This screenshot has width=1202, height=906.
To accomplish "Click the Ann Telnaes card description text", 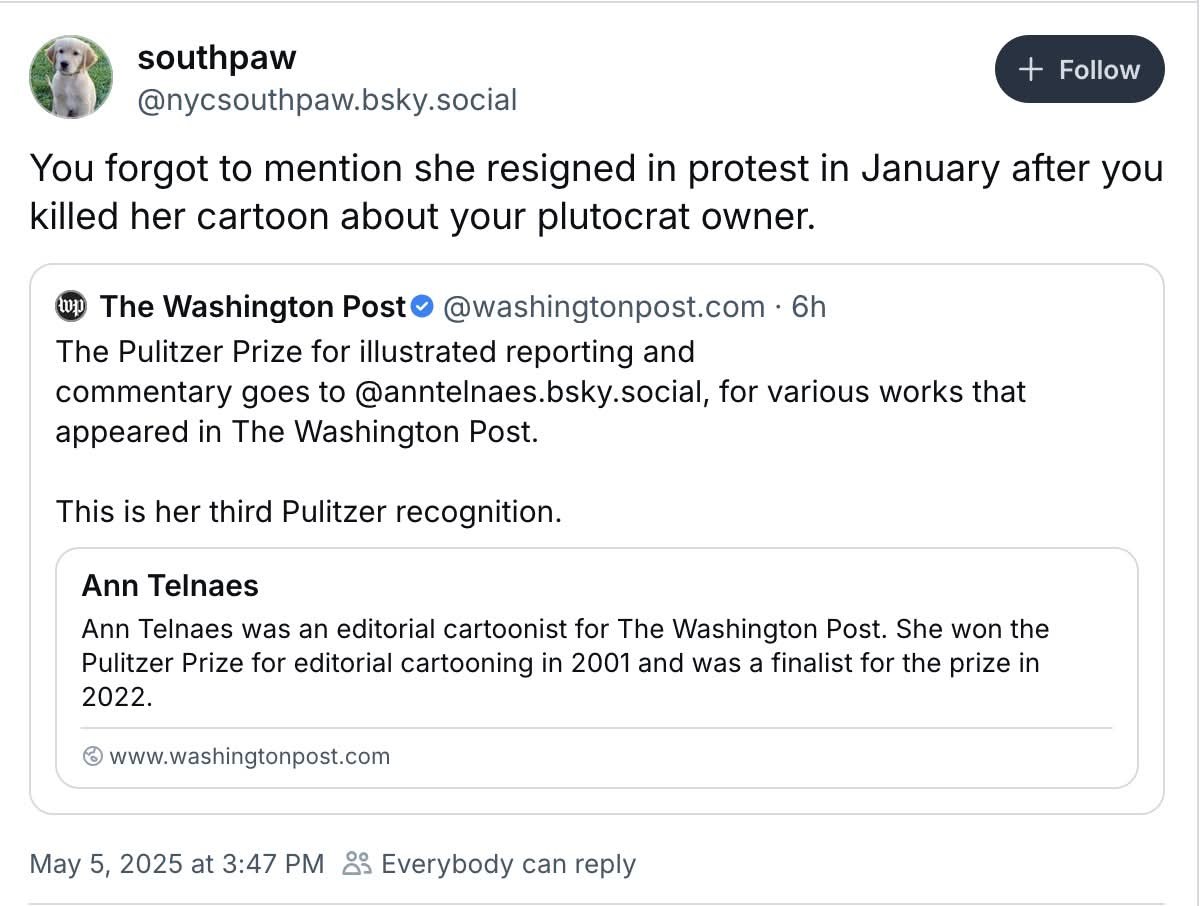I will click(565, 662).
